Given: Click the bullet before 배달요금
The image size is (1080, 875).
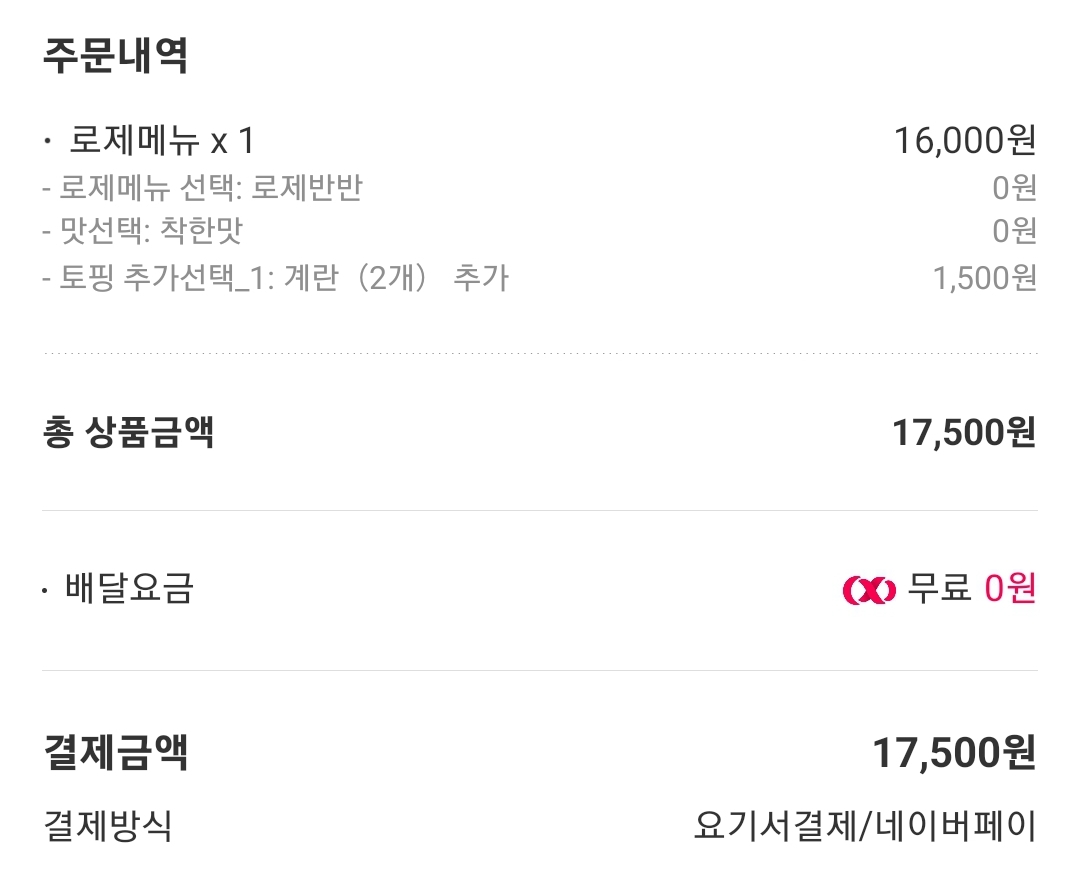Looking at the screenshot, I should click(45, 590).
